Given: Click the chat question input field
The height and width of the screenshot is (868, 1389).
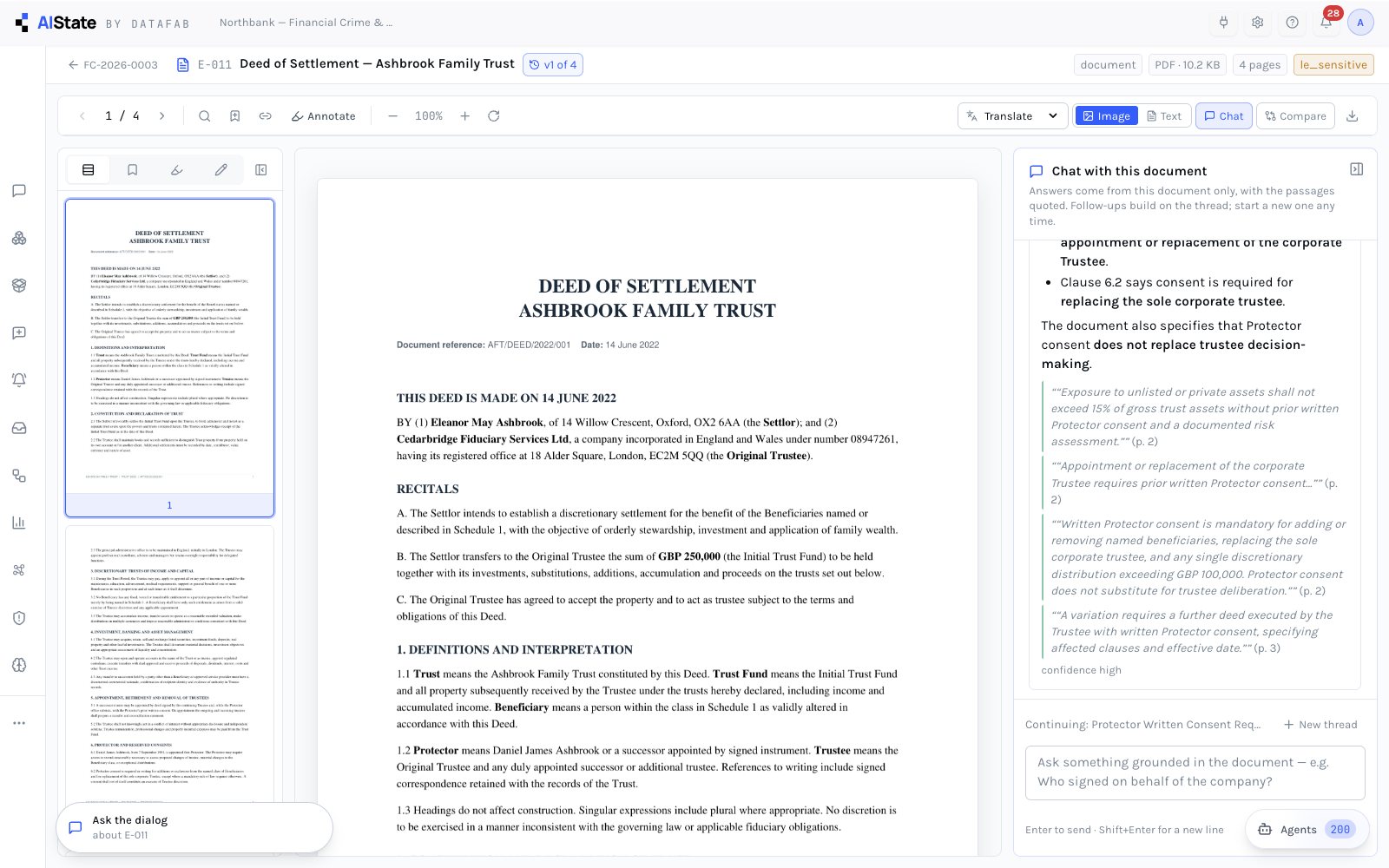Looking at the screenshot, I should (x=1195, y=772).
